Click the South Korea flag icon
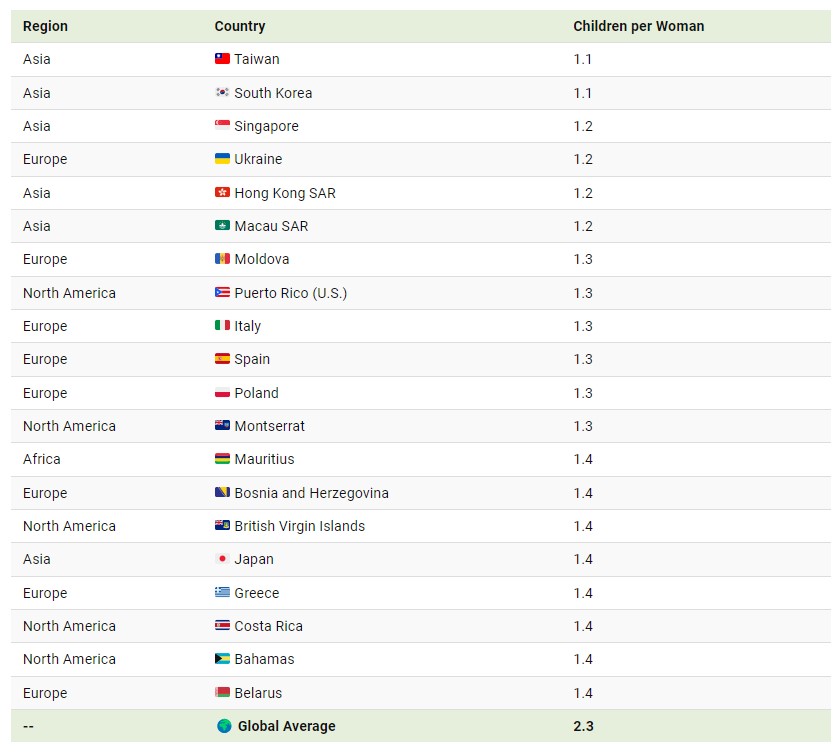 pos(222,92)
